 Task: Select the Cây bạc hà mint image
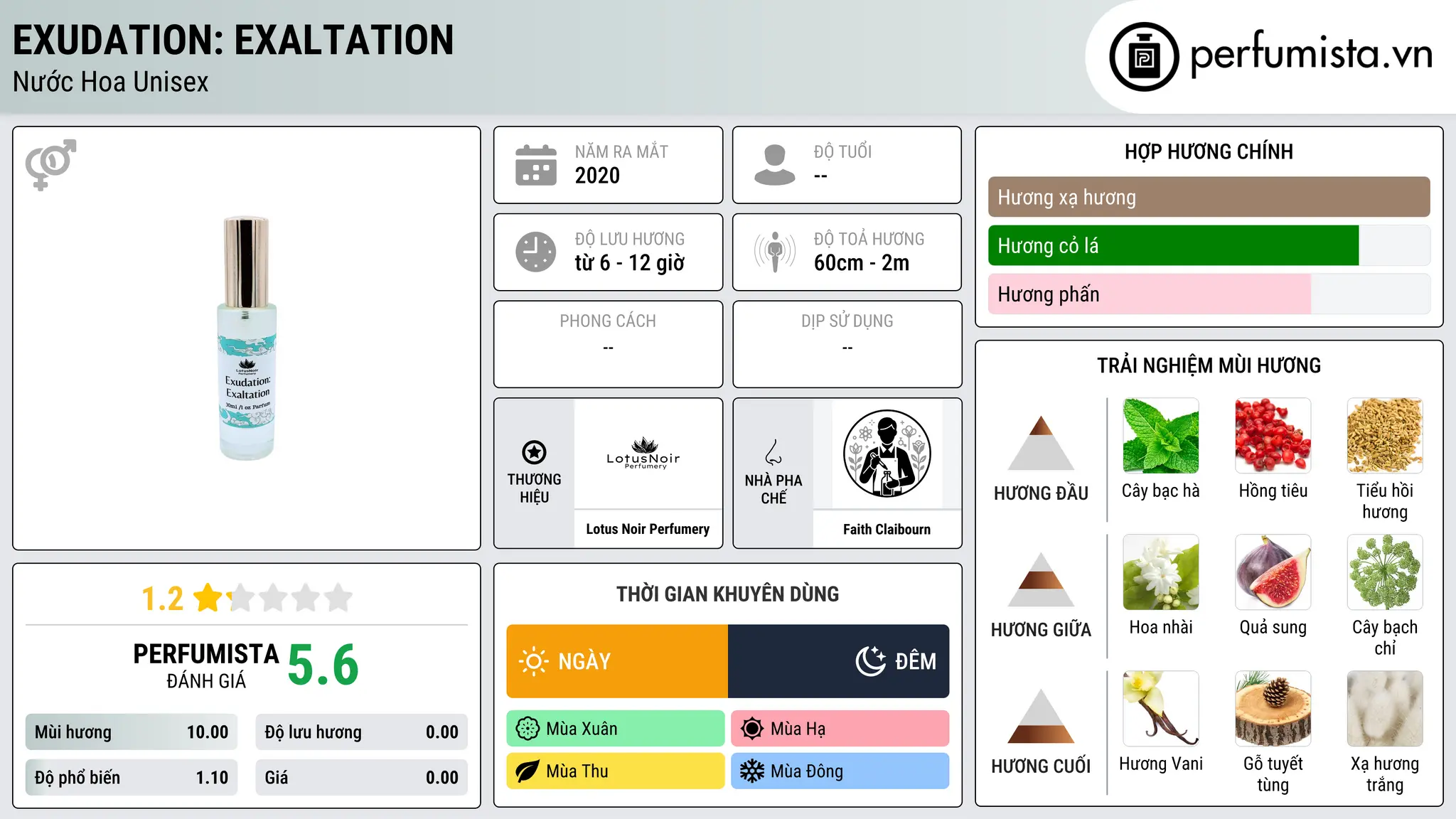pyautogui.click(x=1161, y=436)
